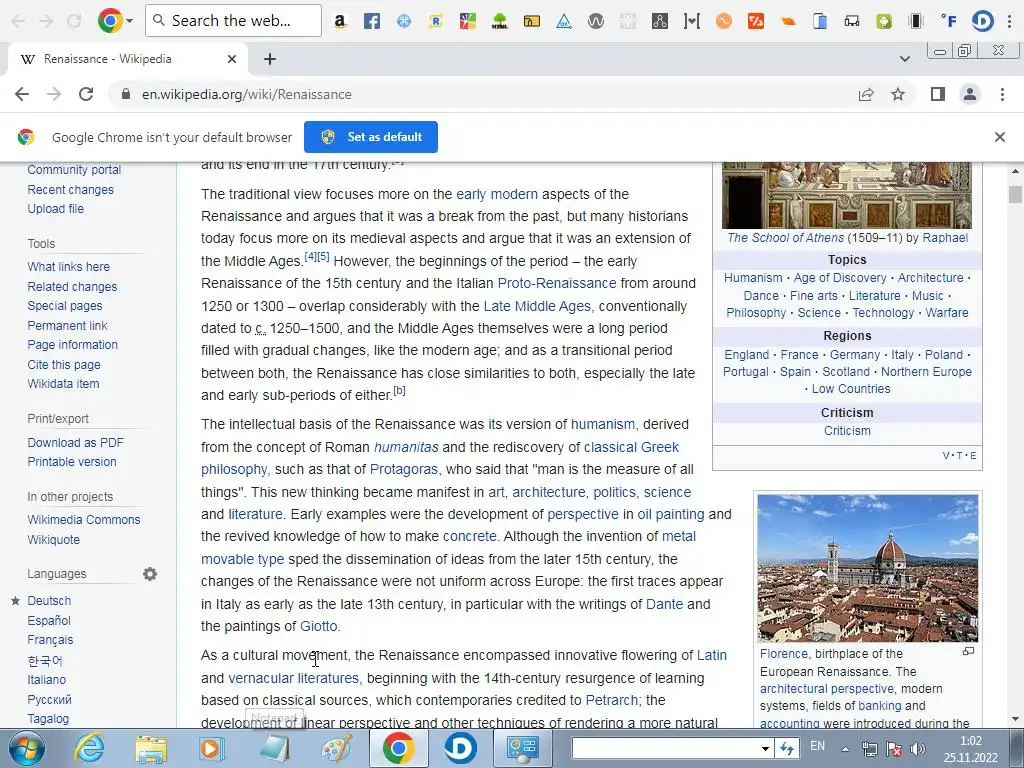Open the browser side panel

pos(938,94)
